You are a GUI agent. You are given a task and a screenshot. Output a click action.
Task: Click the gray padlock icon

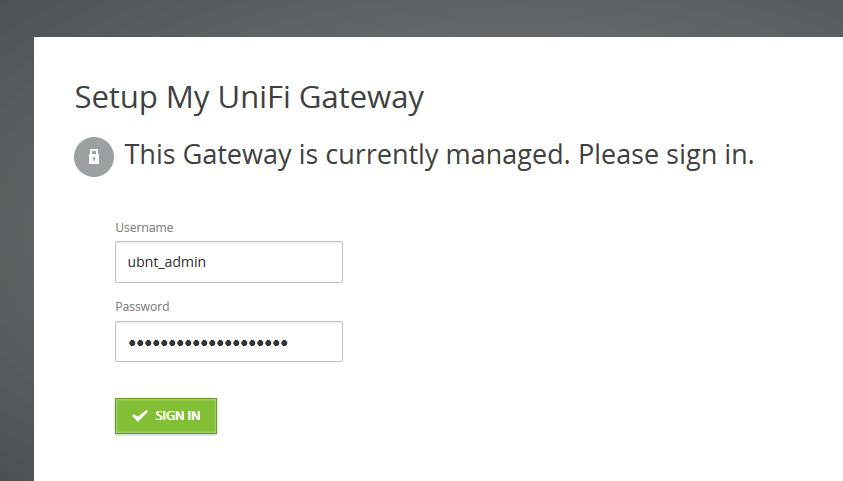(x=94, y=157)
